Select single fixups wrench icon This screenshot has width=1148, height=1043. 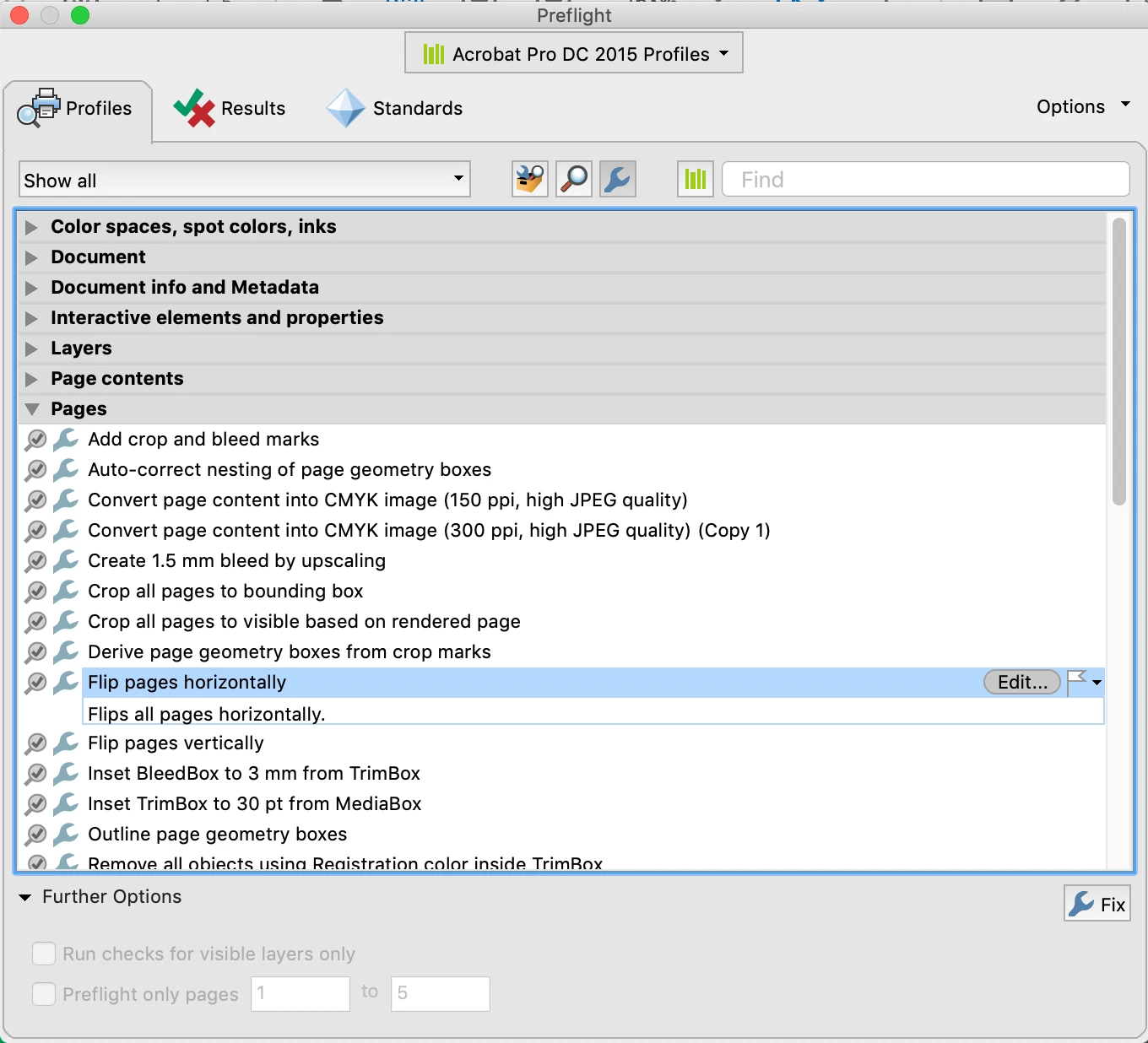618,179
